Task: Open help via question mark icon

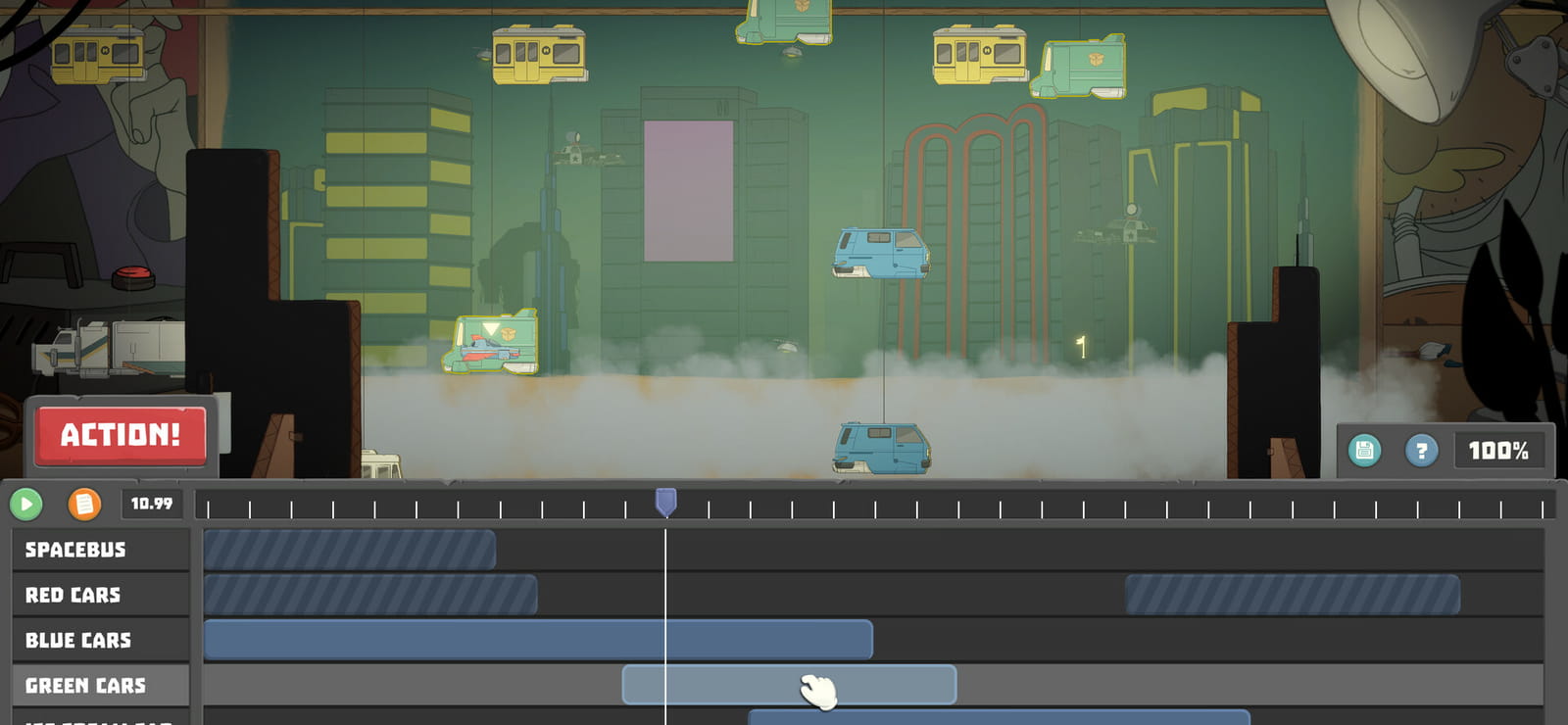Action: (1421, 451)
